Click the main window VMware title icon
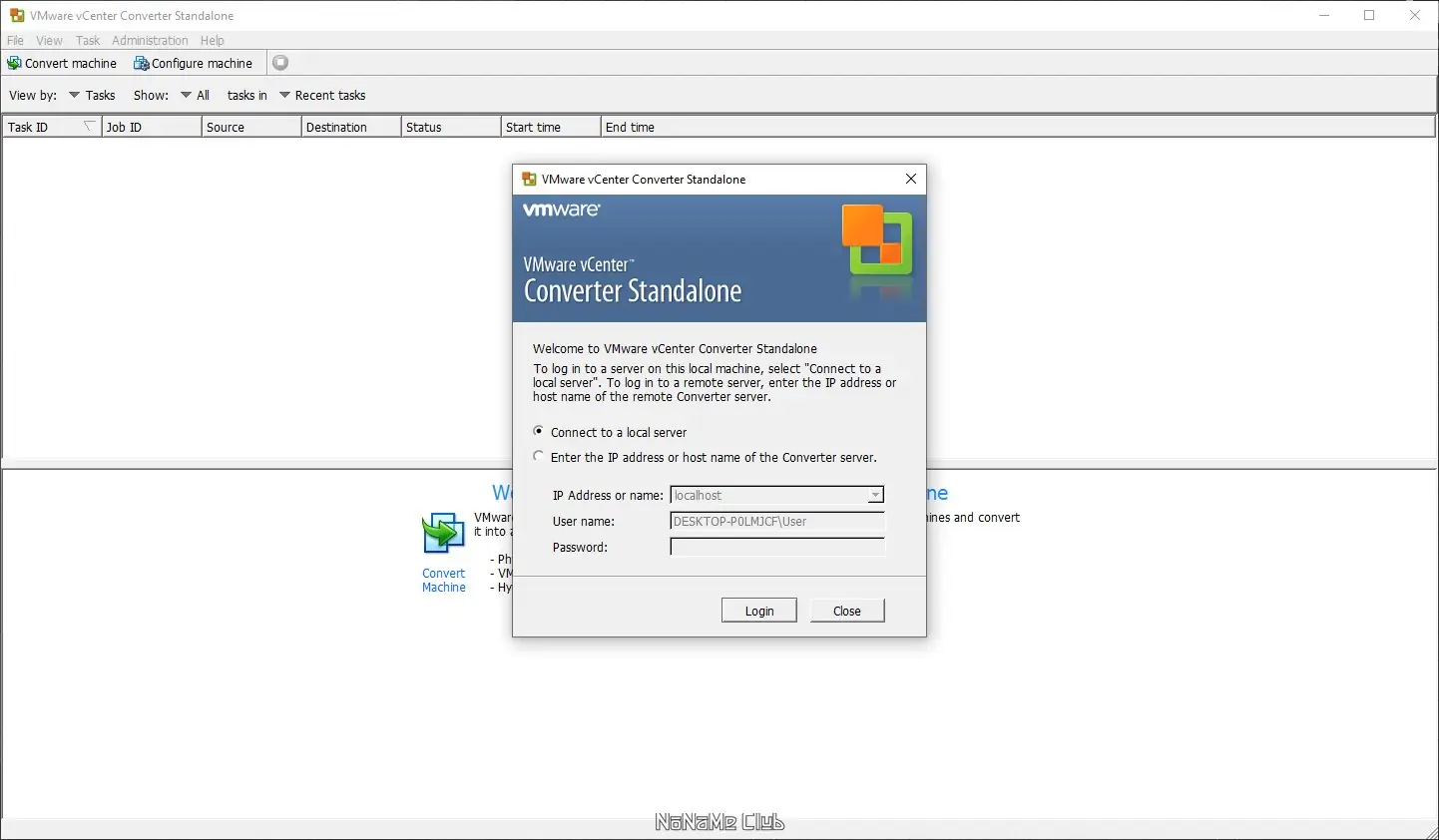 17,15
